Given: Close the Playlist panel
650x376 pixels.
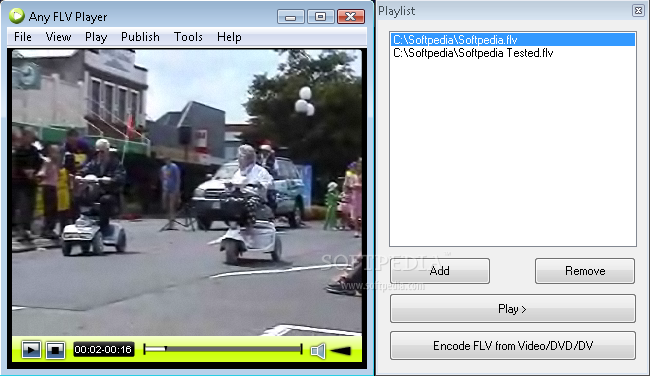Looking at the screenshot, I should [x=638, y=10].
